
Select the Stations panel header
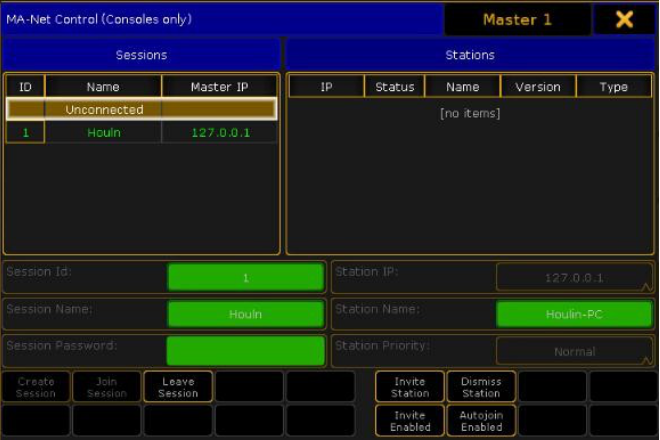(470, 55)
